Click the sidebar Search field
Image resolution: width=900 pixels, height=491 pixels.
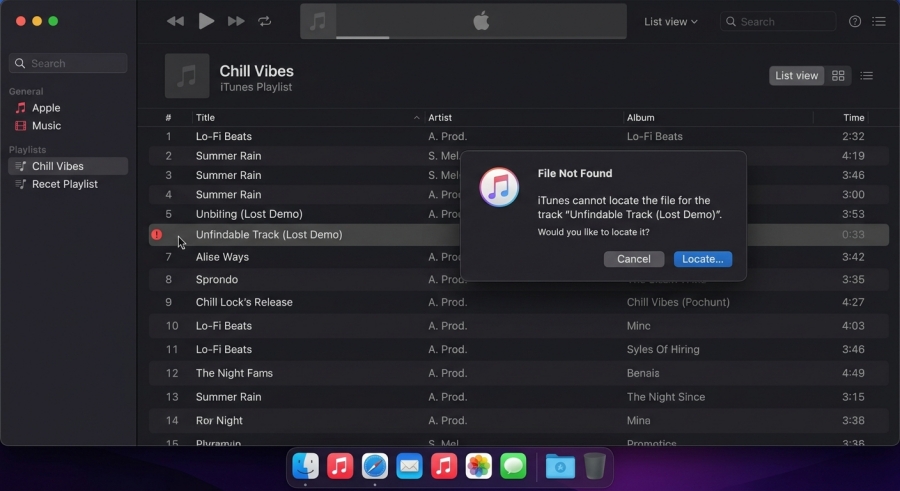pos(68,63)
